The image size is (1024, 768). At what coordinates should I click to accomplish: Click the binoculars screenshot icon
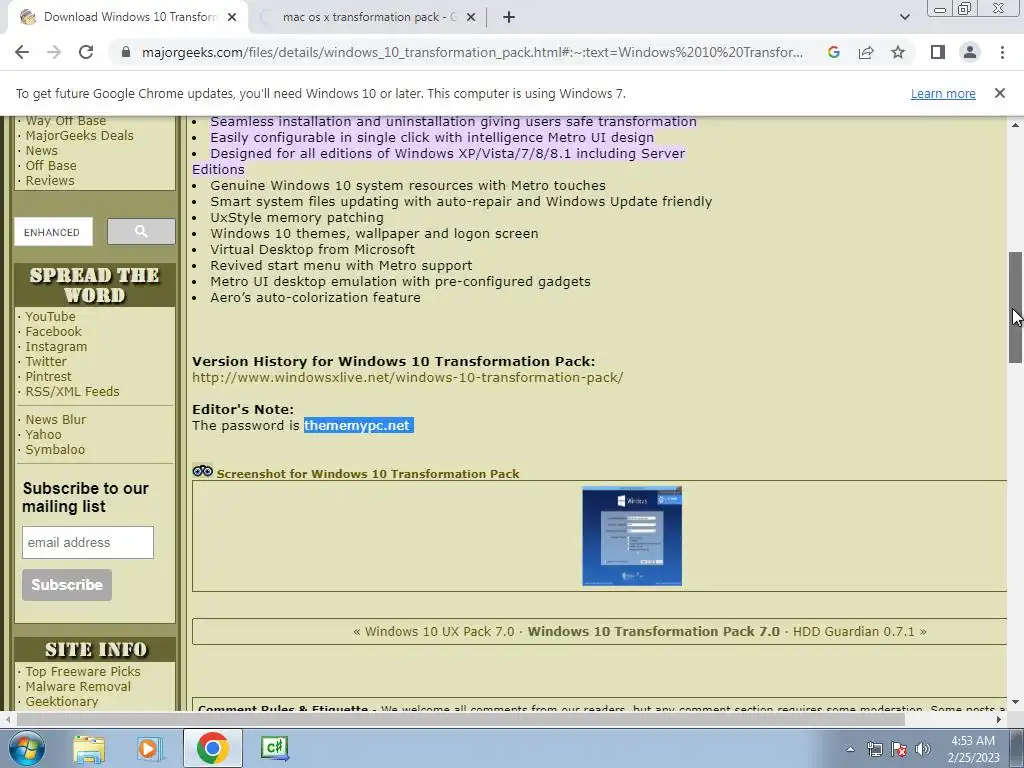202,471
